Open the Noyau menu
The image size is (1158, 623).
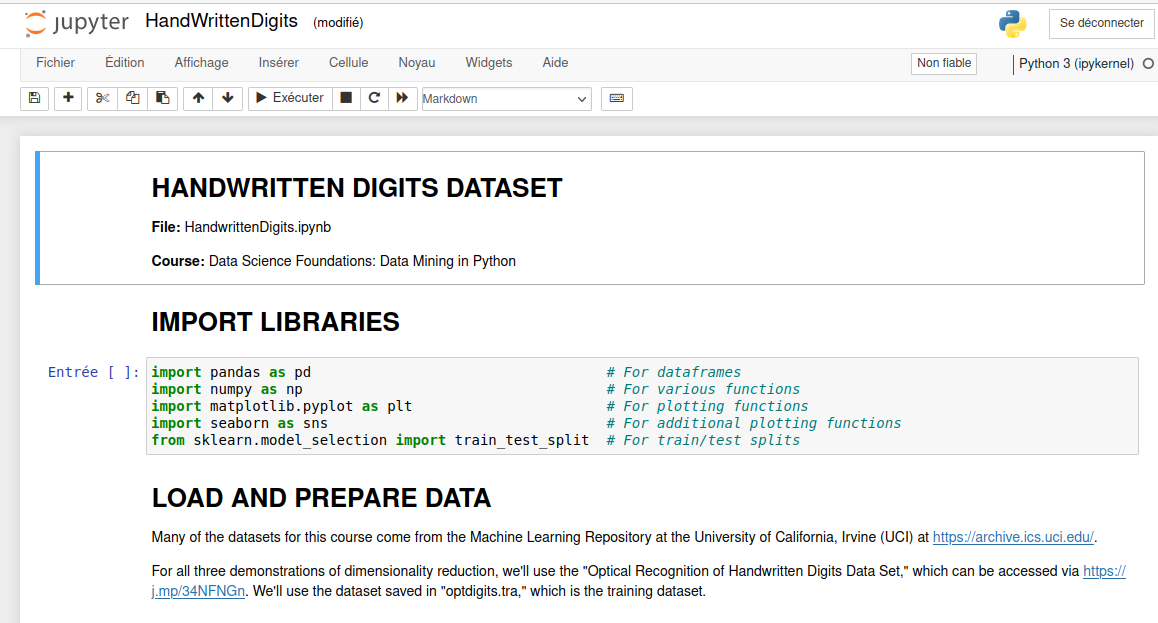tap(417, 63)
